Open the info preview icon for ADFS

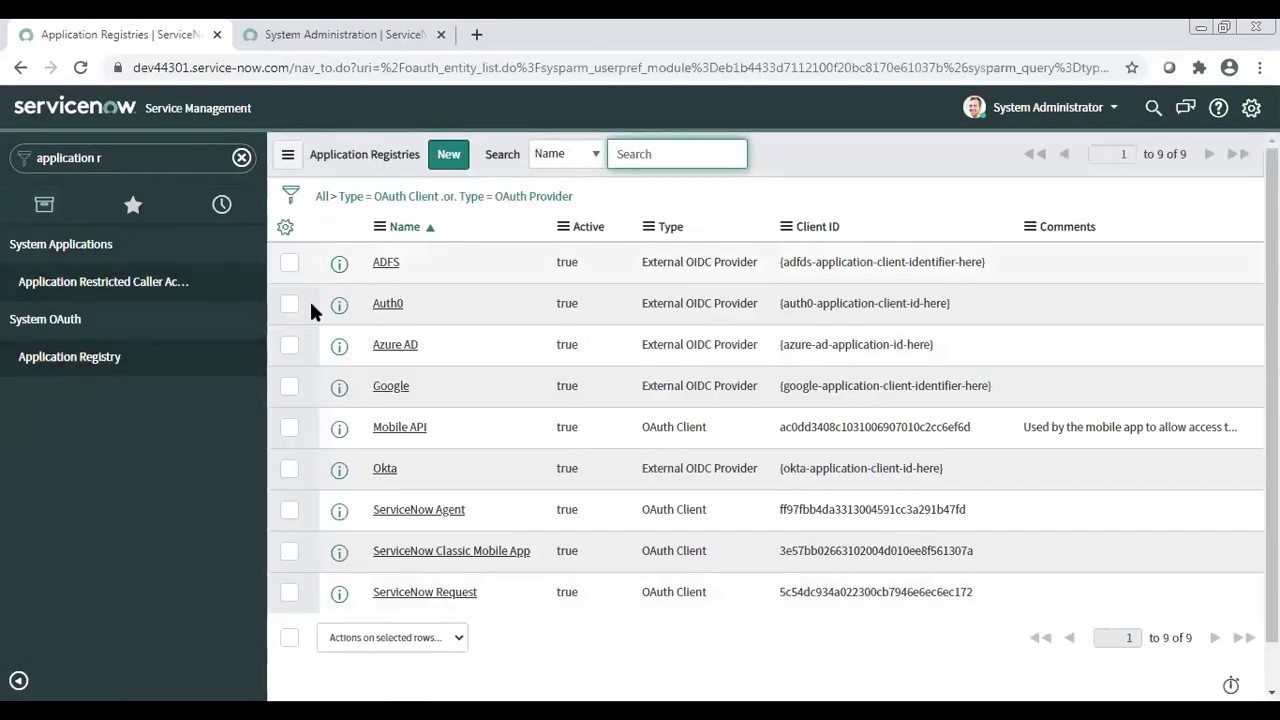click(339, 262)
